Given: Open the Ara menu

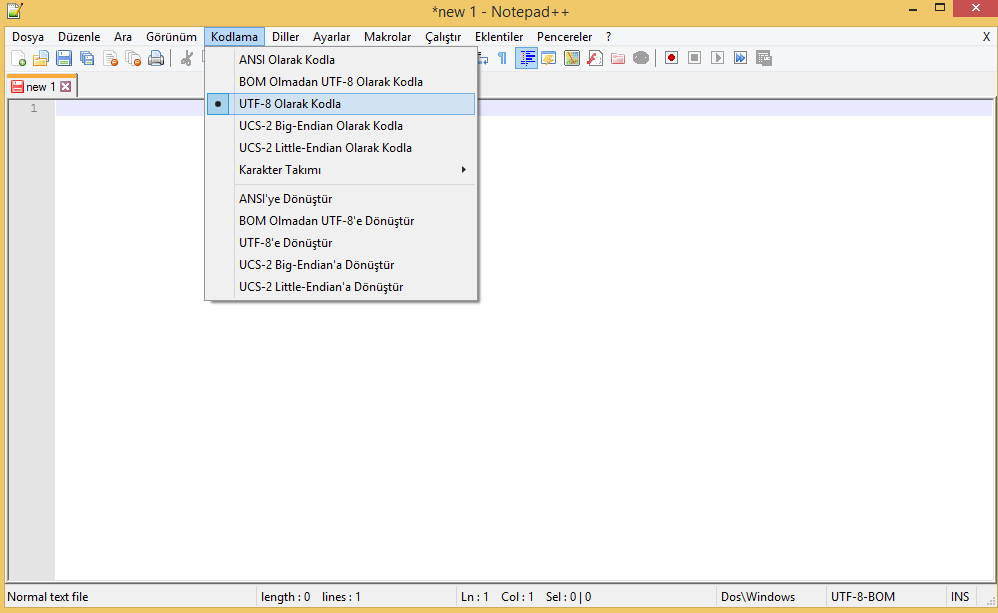Looking at the screenshot, I should click(123, 37).
